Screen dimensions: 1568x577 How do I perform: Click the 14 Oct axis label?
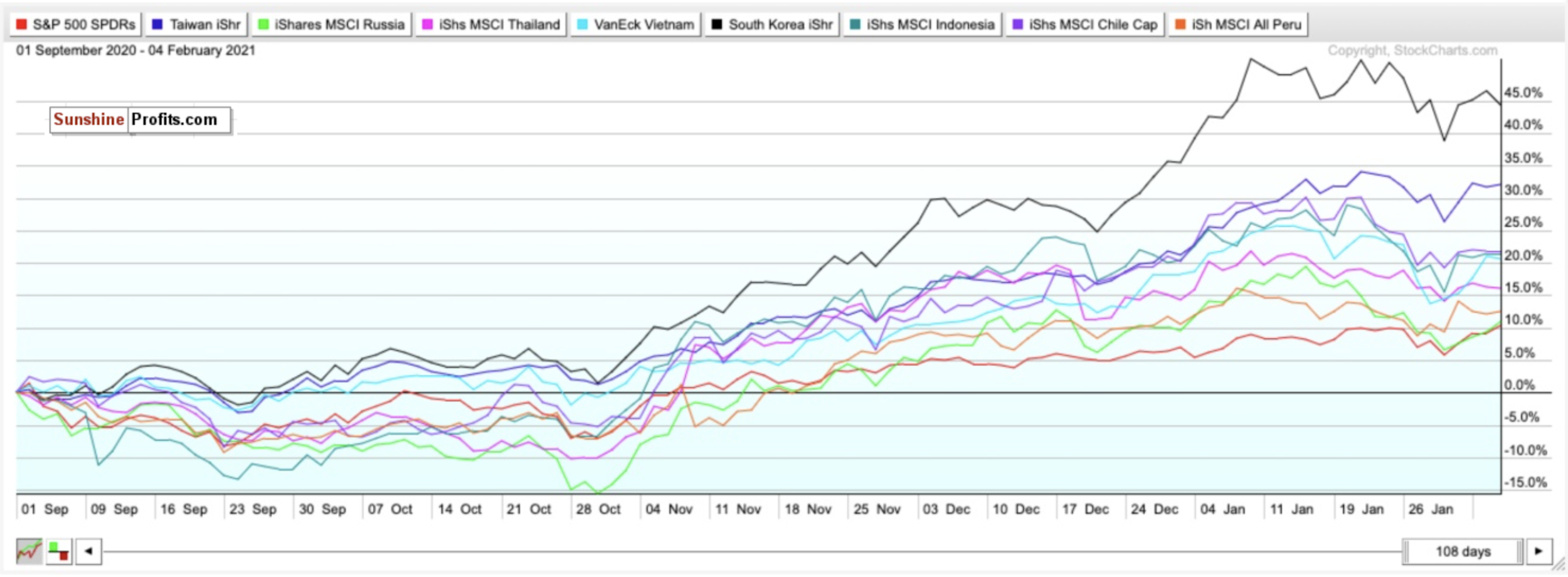click(x=460, y=509)
